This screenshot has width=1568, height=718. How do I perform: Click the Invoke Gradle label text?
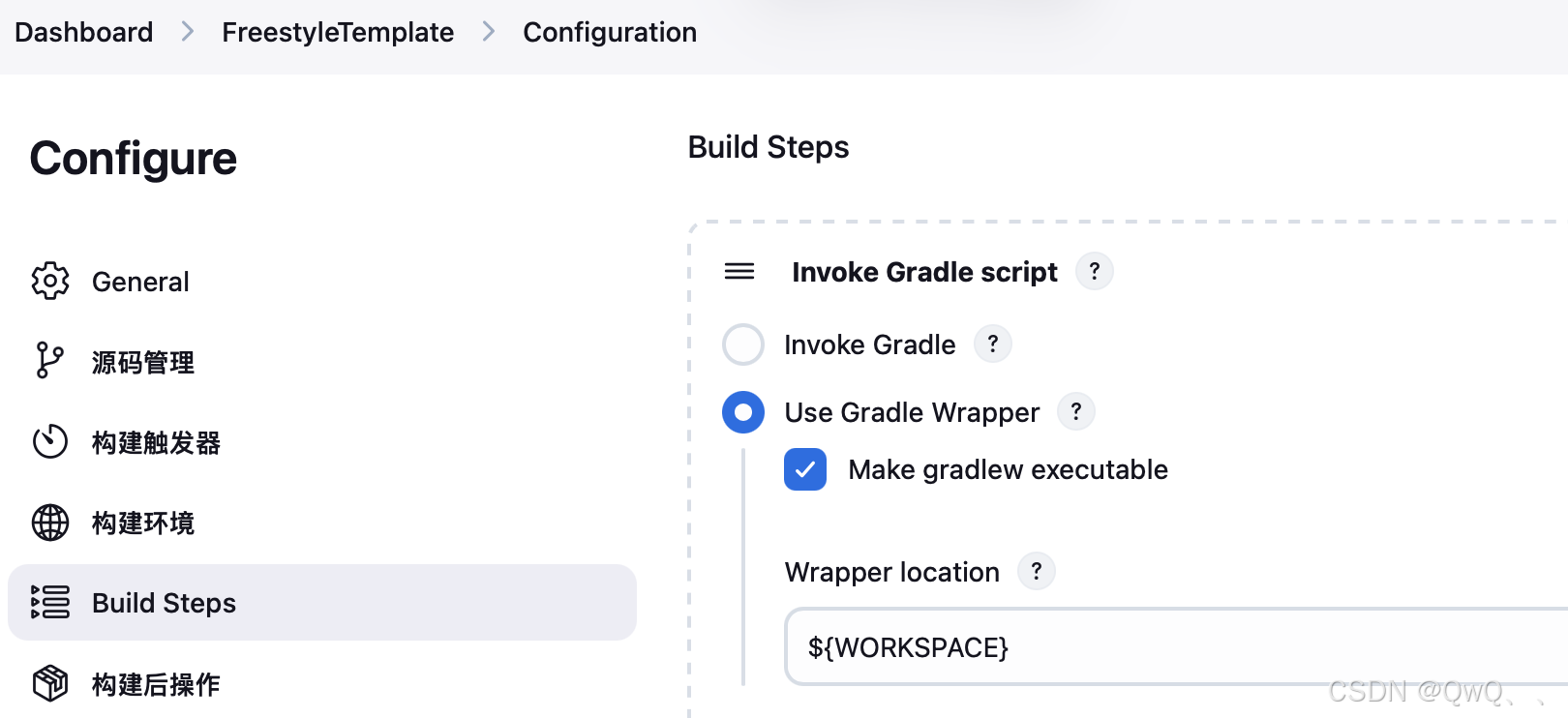(870, 344)
